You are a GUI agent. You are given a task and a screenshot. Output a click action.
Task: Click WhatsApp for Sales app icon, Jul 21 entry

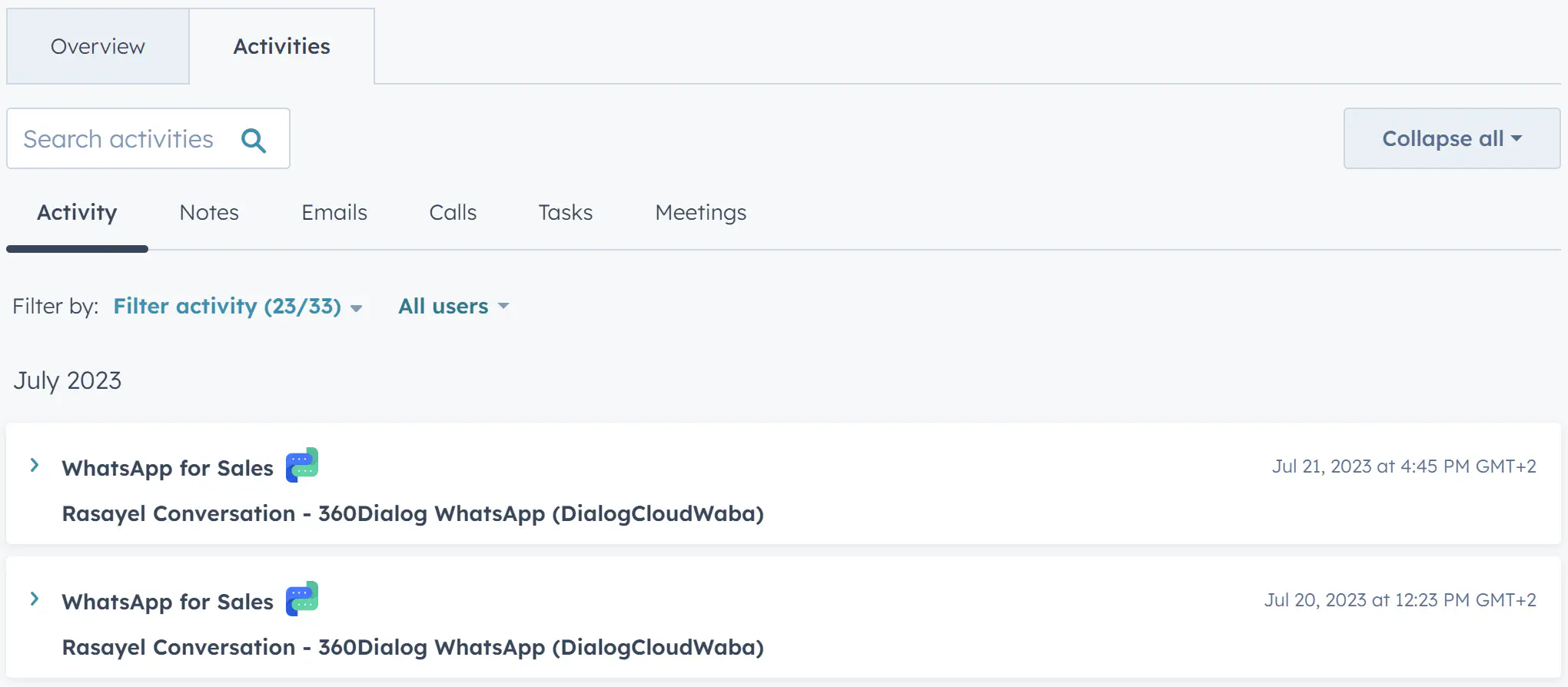pos(302,465)
